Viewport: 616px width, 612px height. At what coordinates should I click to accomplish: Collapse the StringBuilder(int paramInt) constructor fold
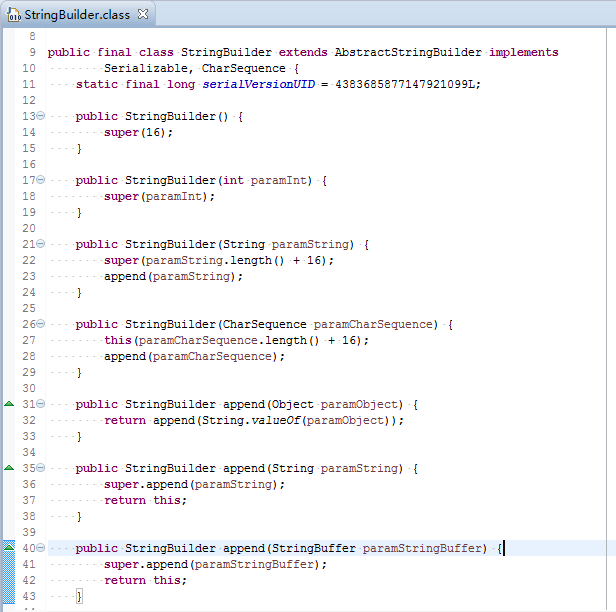tap(40, 180)
